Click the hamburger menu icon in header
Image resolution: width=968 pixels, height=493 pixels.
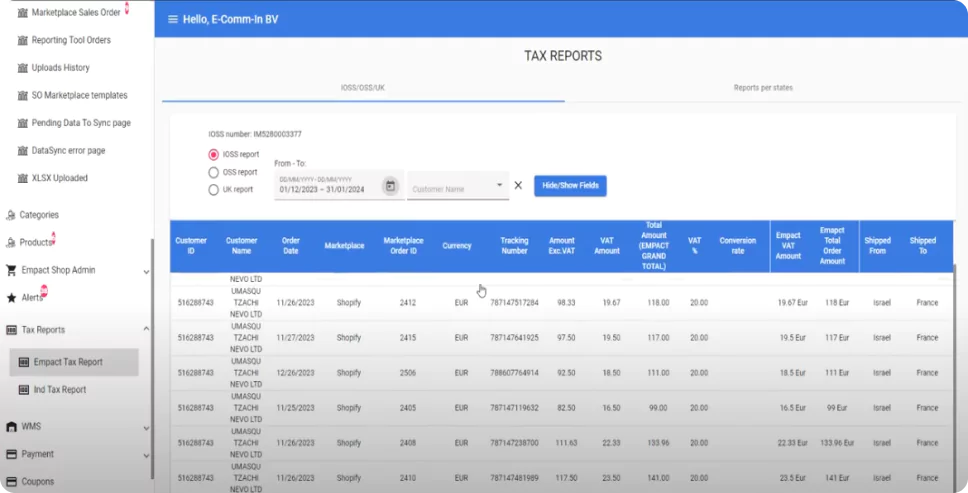(173, 19)
